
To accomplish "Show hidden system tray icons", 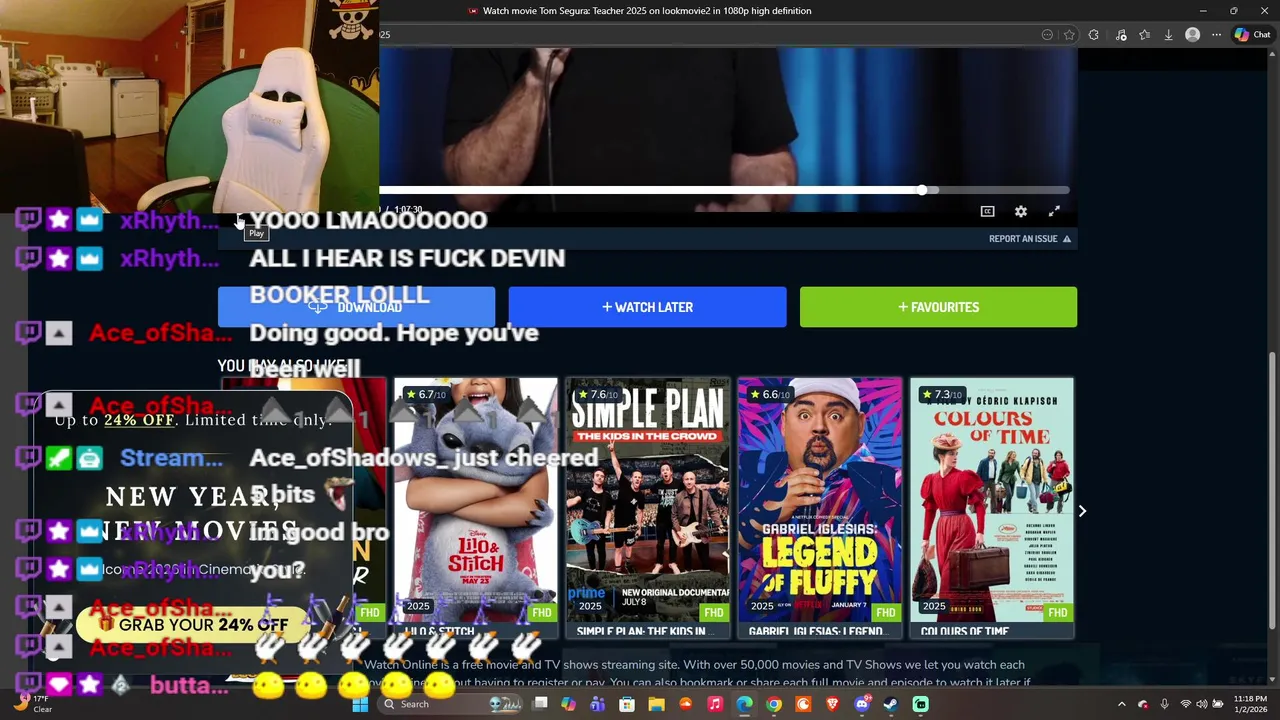I will point(1121,704).
